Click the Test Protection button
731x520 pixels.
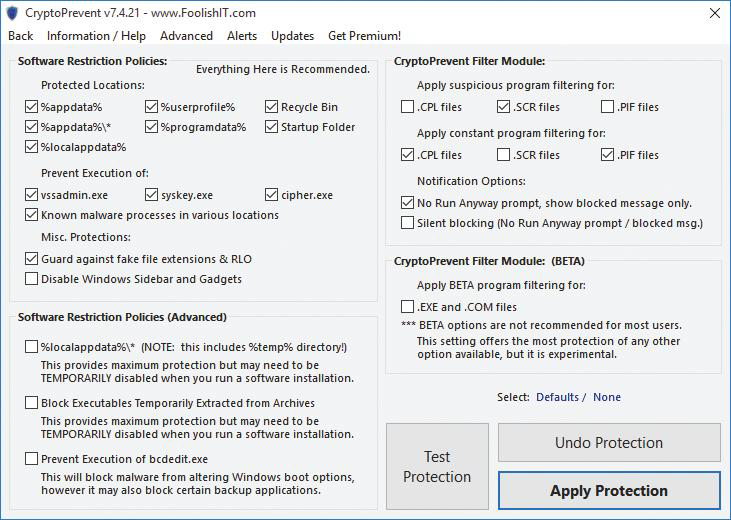point(437,467)
